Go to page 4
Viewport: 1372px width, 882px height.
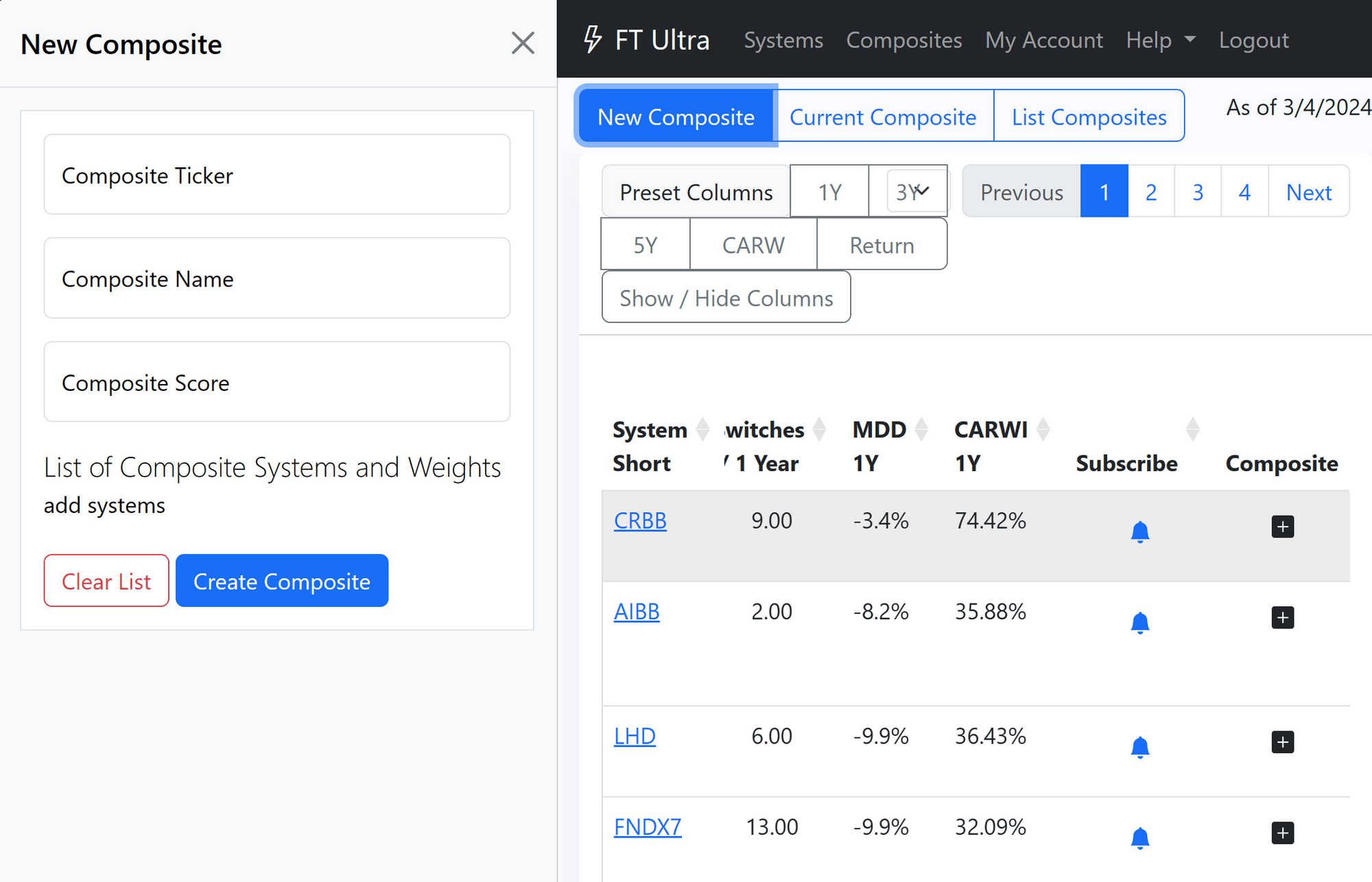point(1244,191)
